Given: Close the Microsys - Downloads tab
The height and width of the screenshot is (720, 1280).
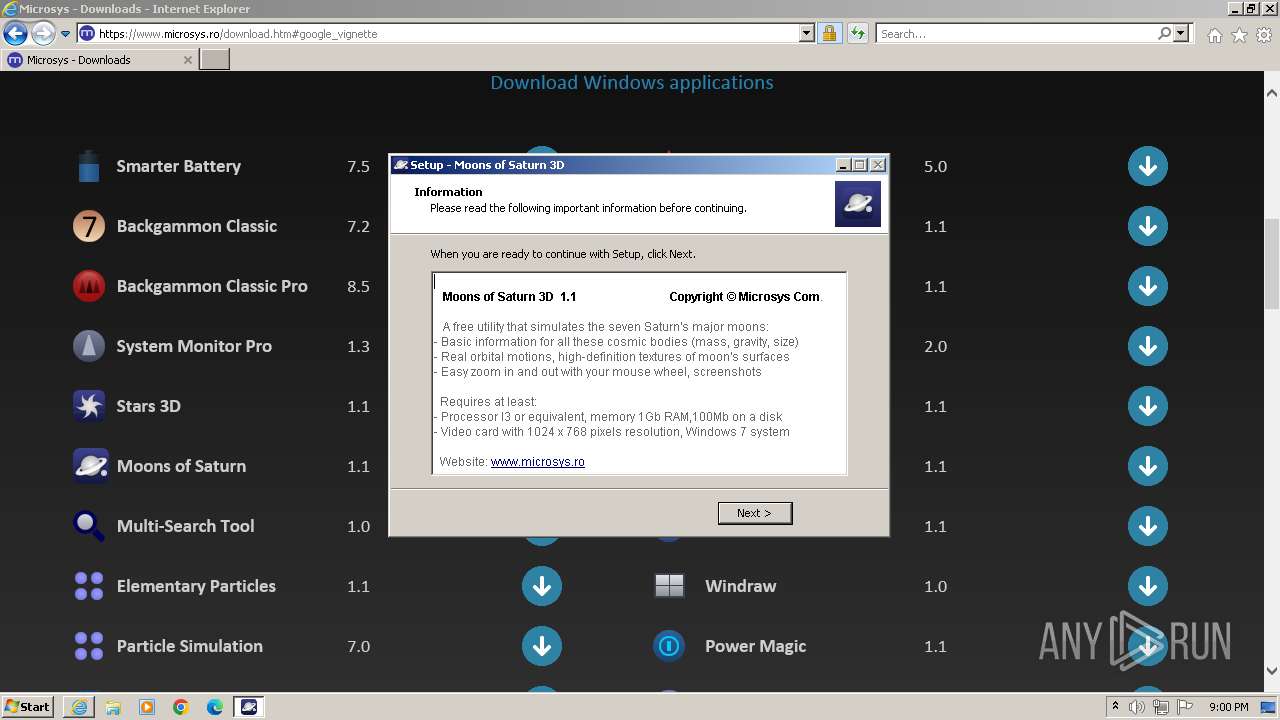Looking at the screenshot, I should [187, 60].
